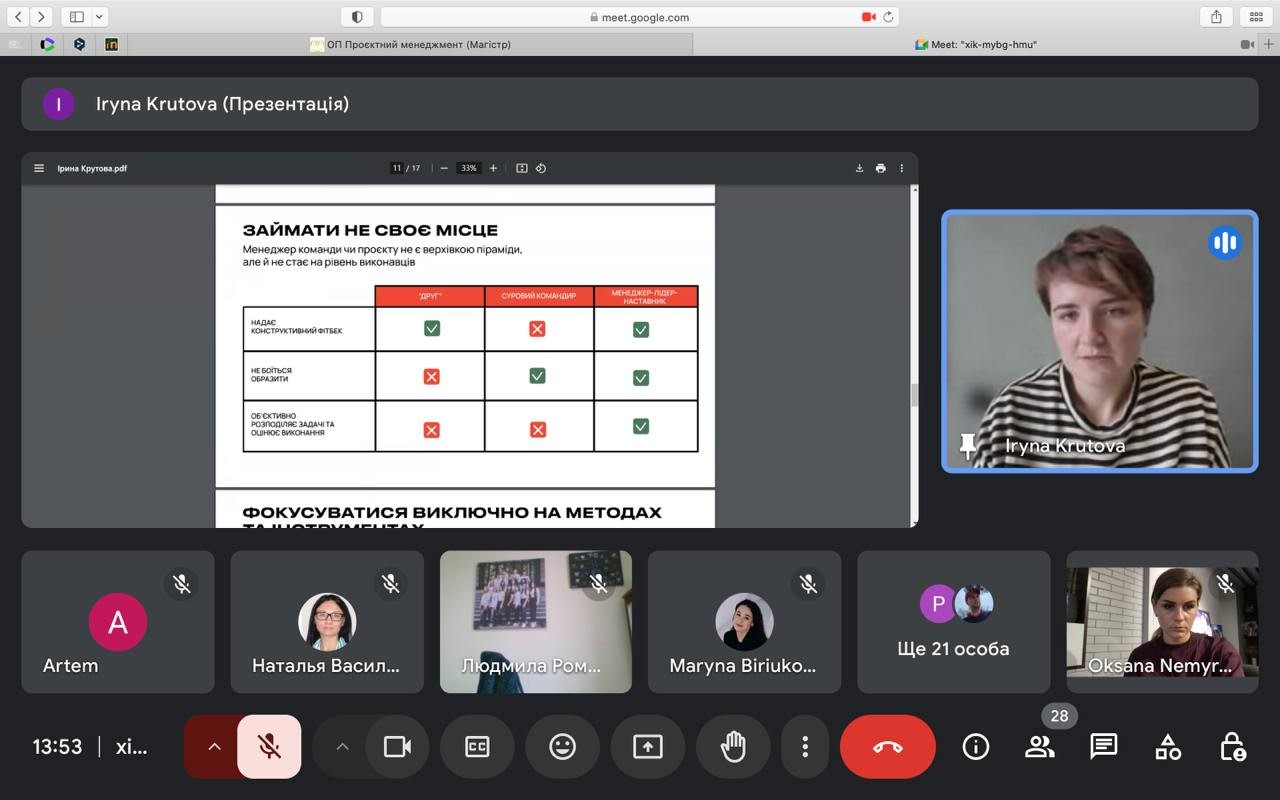Open the meeting details info icon
This screenshot has width=1280, height=800.
tap(976, 747)
